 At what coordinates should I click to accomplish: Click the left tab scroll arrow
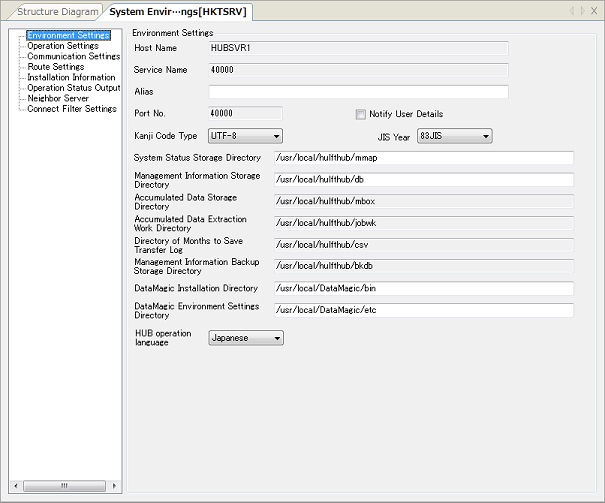tap(571, 11)
